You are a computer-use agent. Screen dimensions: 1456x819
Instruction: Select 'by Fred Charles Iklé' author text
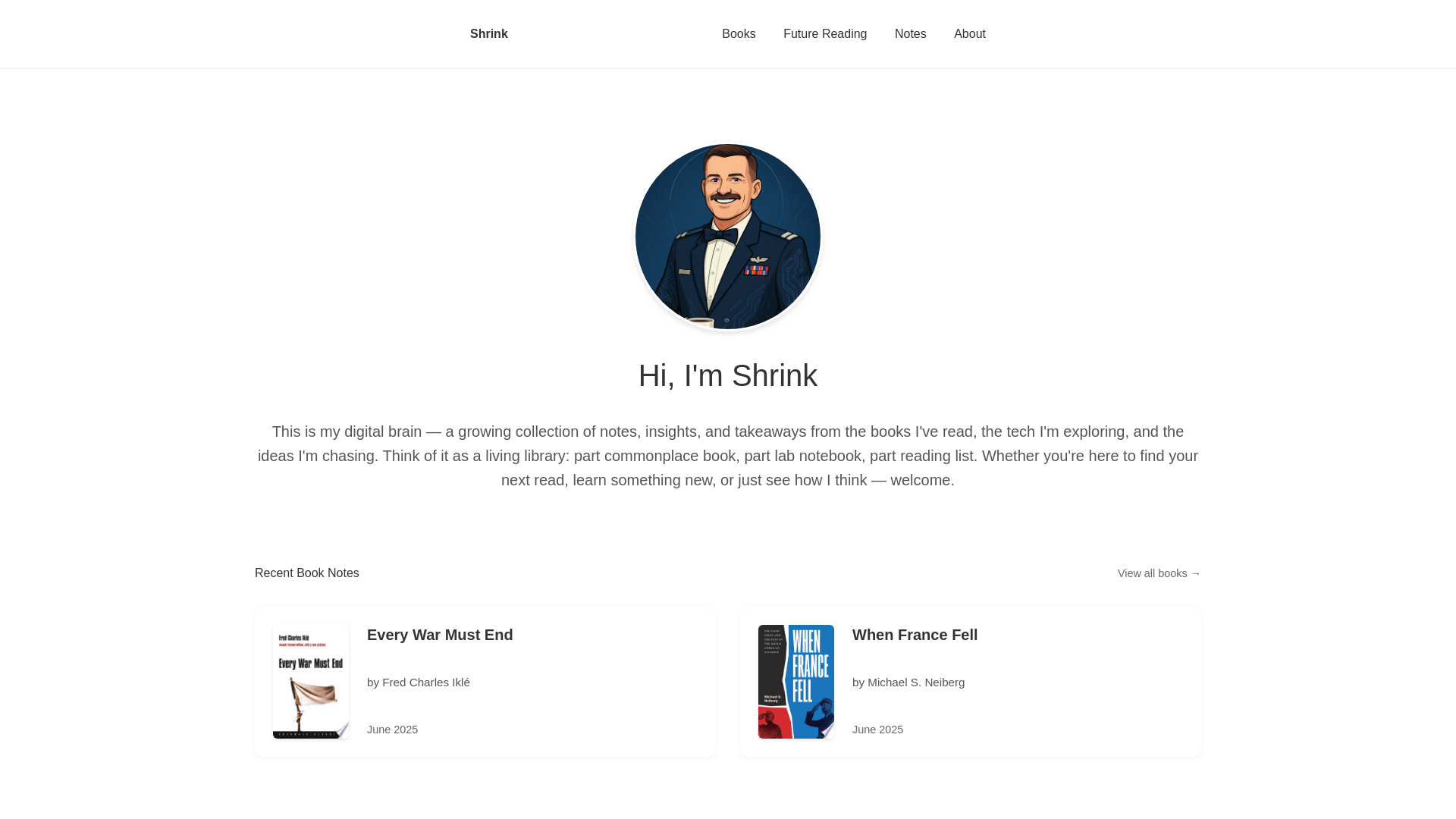click(419, 682)
